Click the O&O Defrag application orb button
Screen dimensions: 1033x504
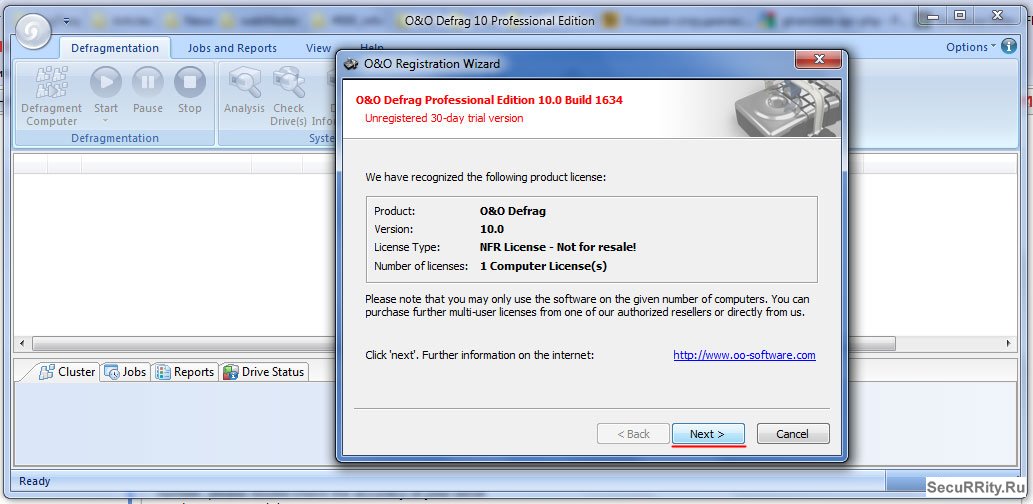34,31
